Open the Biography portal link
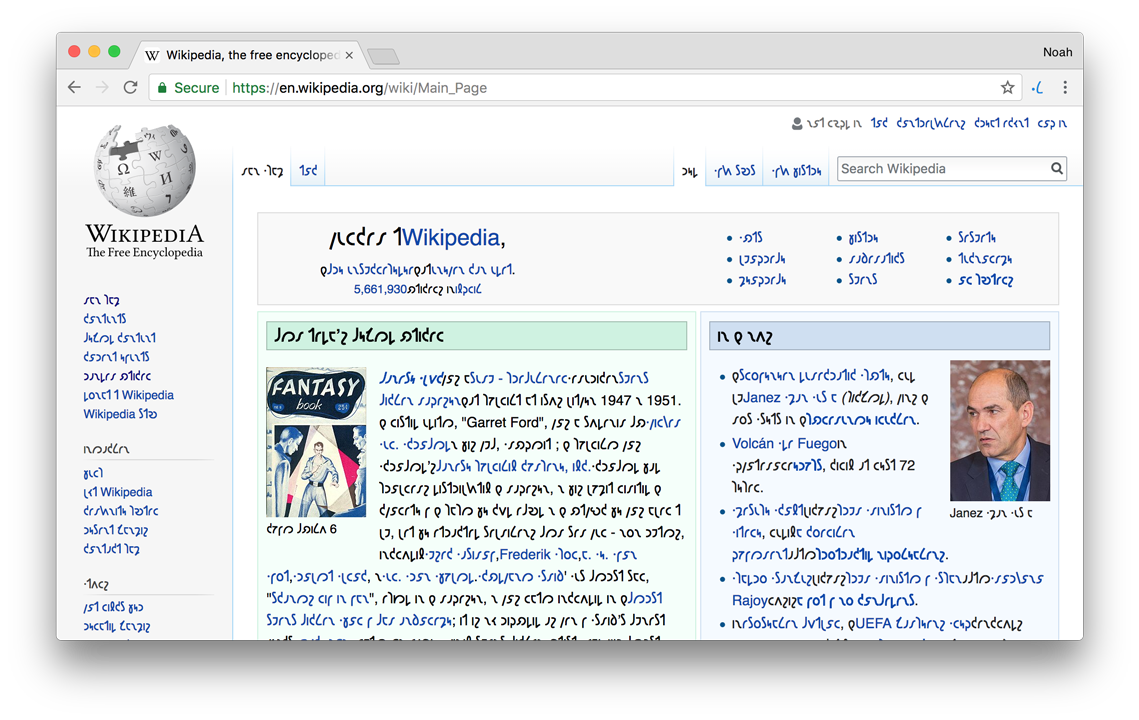This screenshot has width=1139, height=720. 762,259
